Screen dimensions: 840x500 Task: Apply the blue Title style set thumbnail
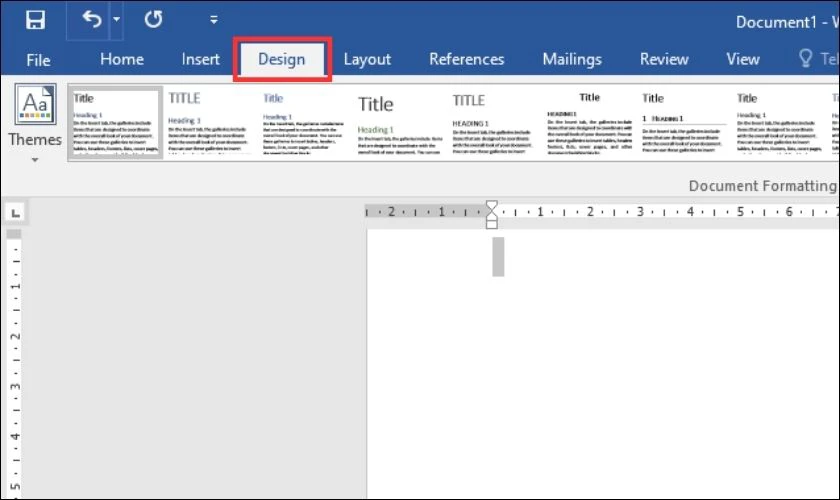click(303, 122)
